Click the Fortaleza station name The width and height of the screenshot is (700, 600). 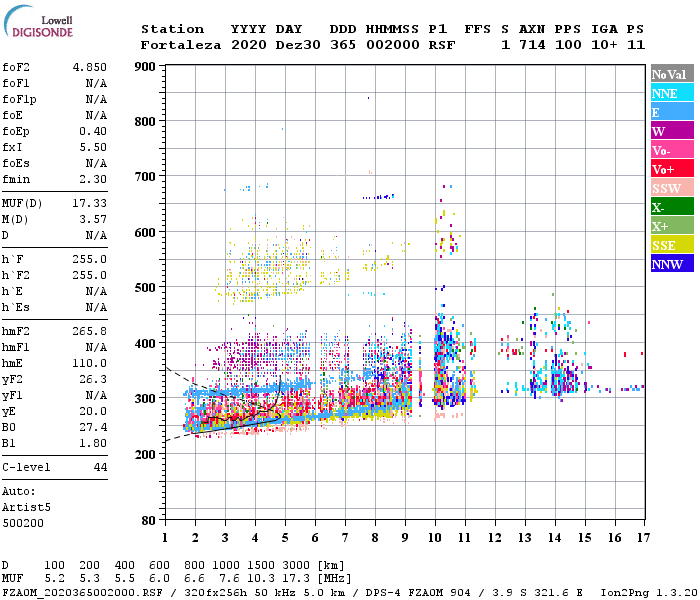(181, 45)
